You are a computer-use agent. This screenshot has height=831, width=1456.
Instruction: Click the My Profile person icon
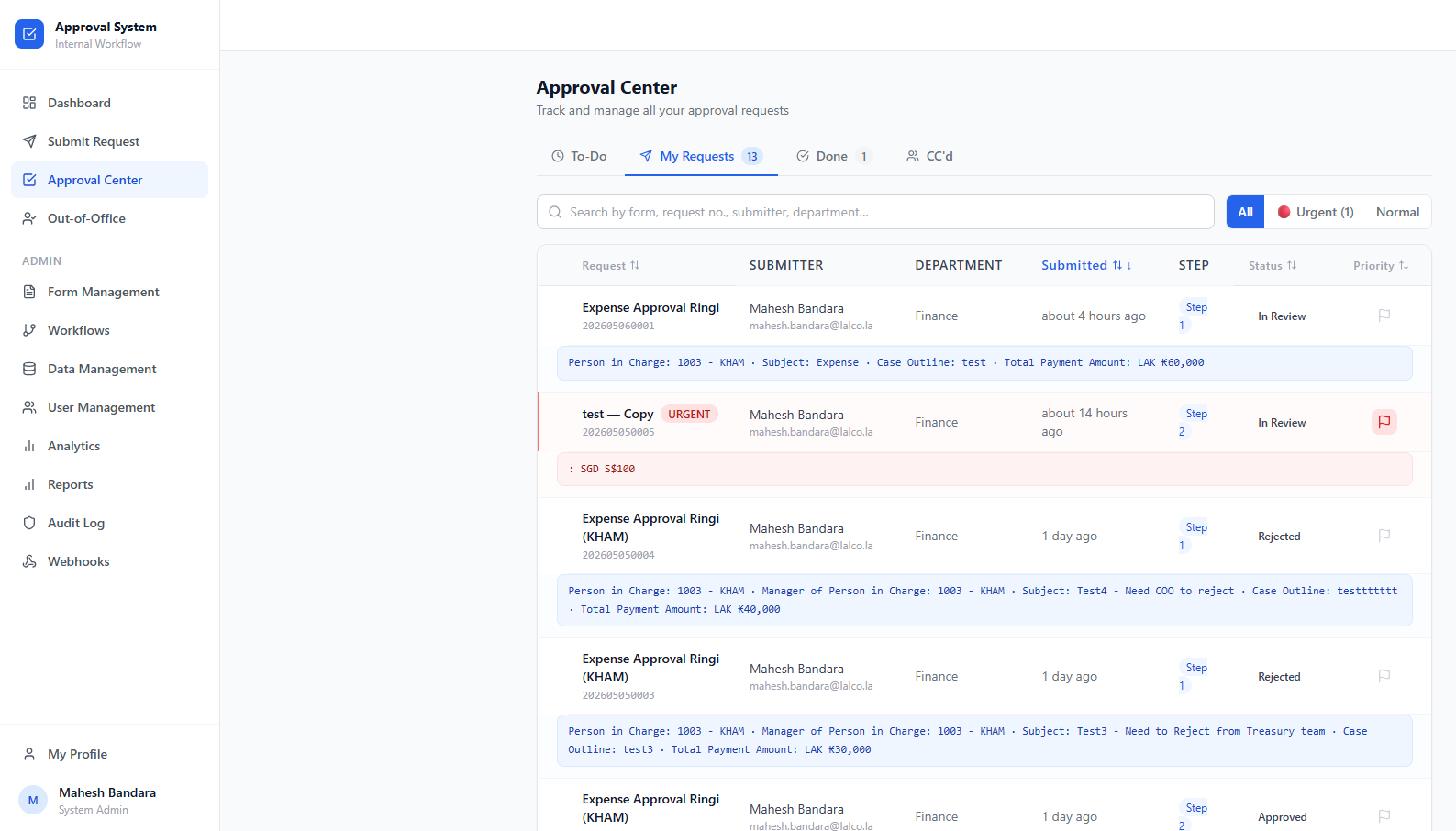pos(29,754)
